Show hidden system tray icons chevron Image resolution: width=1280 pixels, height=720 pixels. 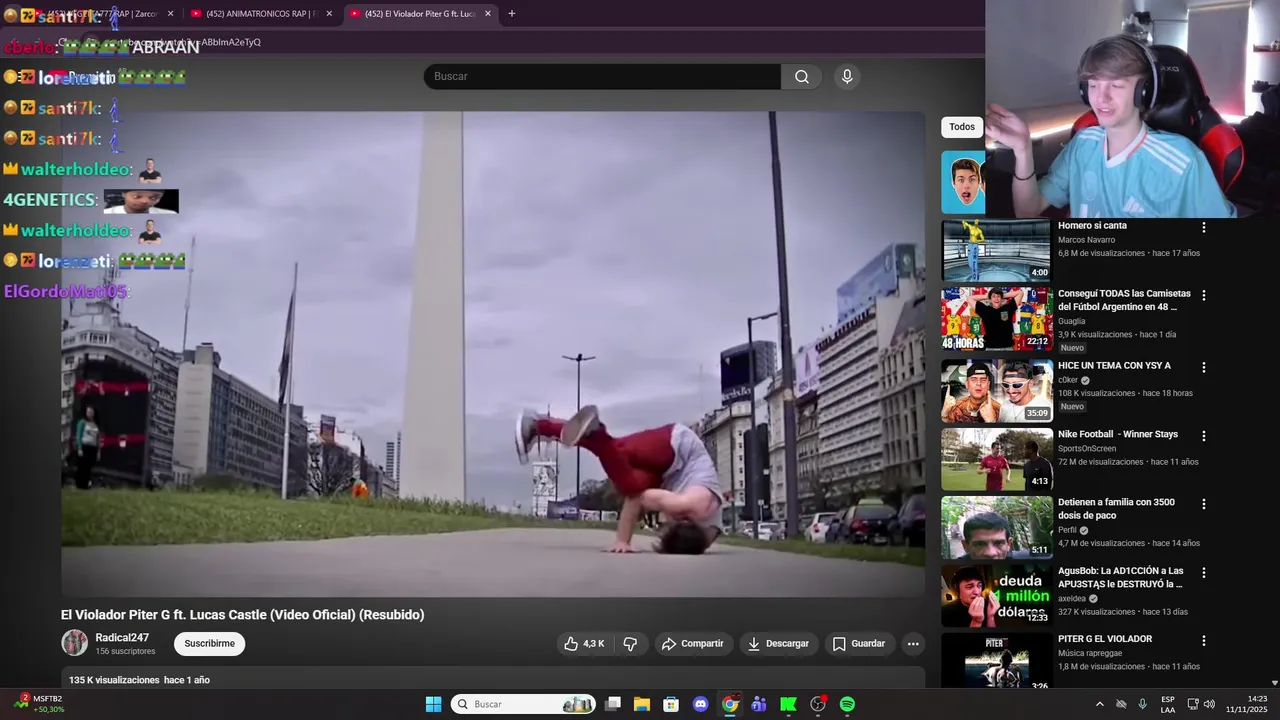coord(1099,704)
